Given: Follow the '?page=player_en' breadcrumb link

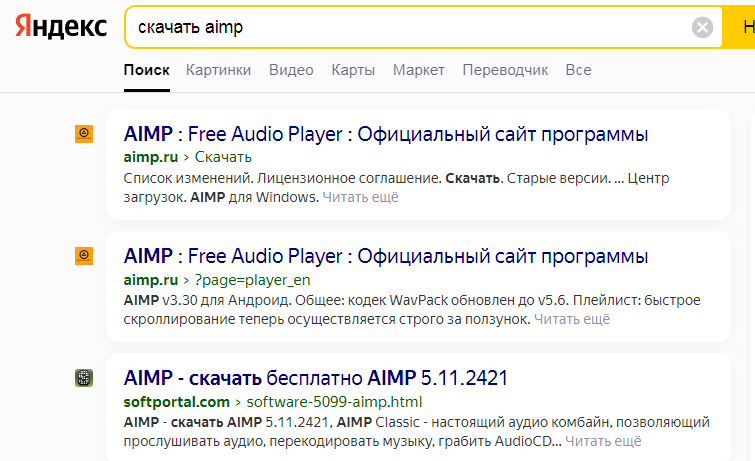Looking at the screenshot, I should [252, 279].
